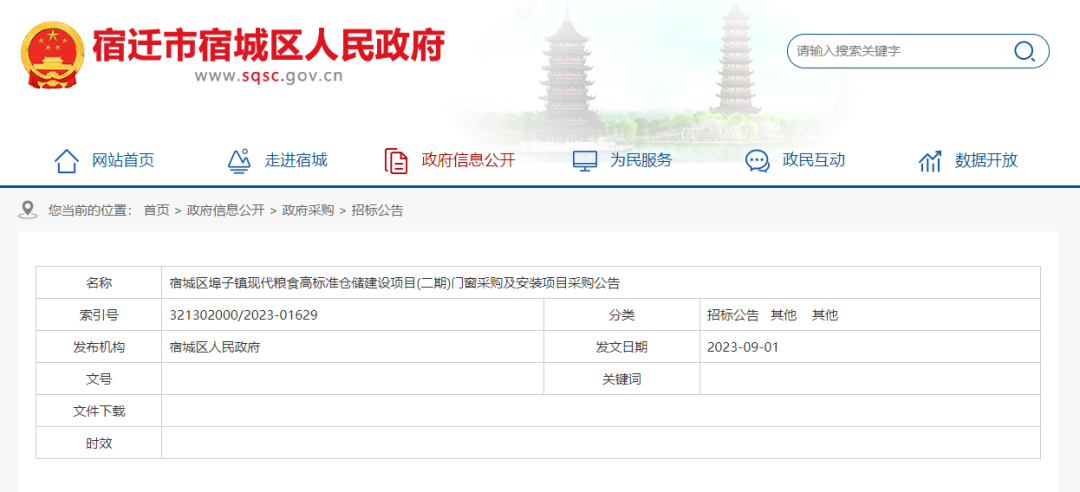
Task: Click 招标公告 breadcrumb link
Action: [377, 211]
